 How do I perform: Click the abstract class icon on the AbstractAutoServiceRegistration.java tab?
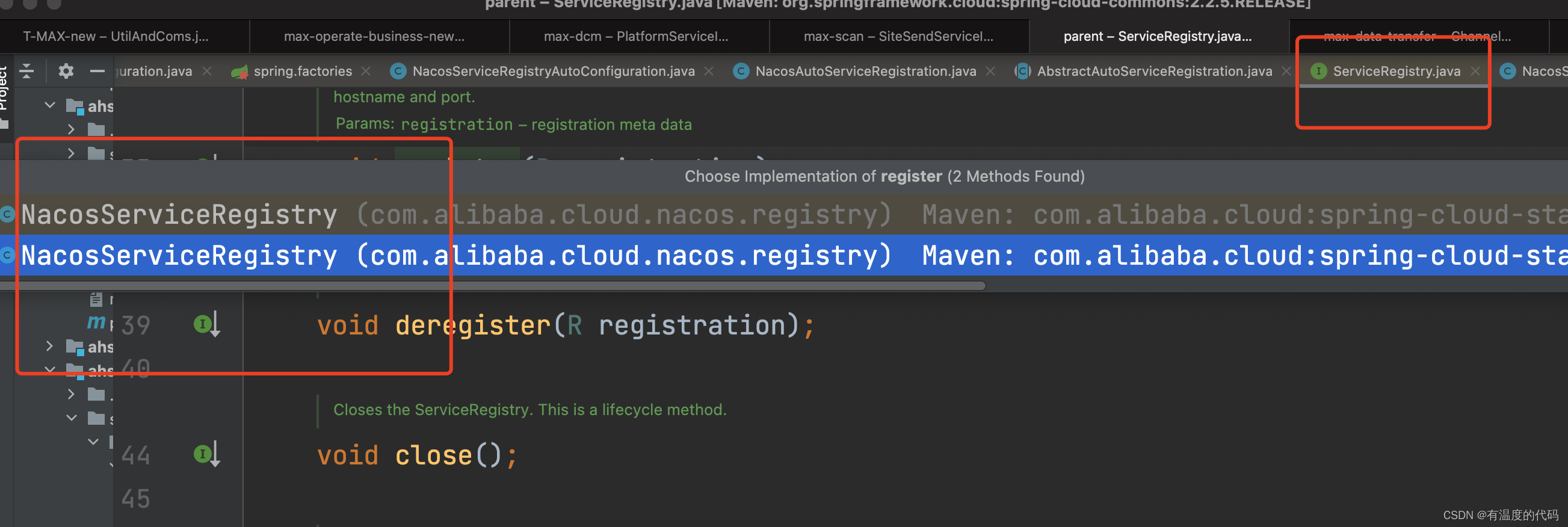pyautogui.click(x=1023, y=71)
